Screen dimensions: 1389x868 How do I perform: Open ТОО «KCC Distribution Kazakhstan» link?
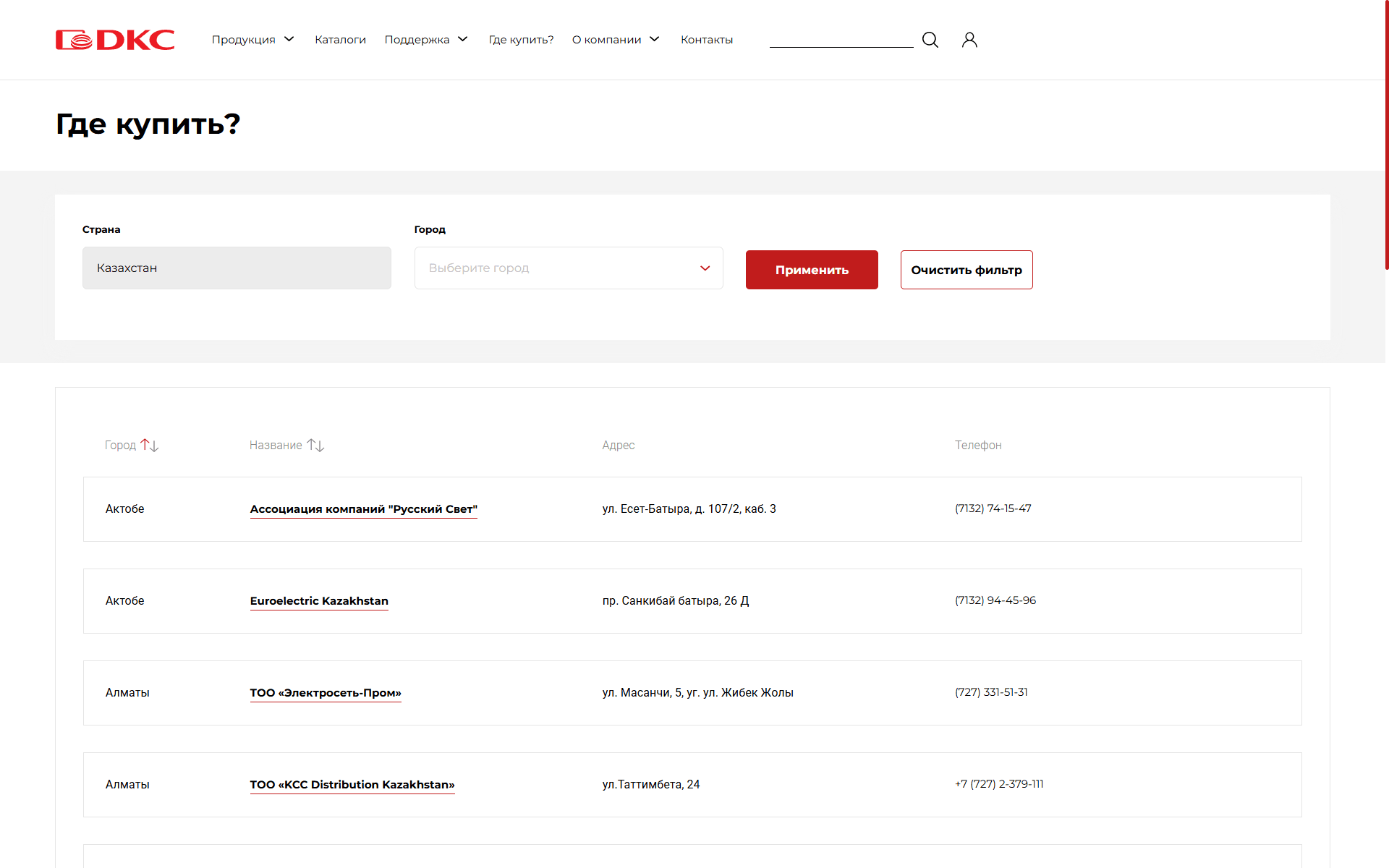(x=352, y=785)
